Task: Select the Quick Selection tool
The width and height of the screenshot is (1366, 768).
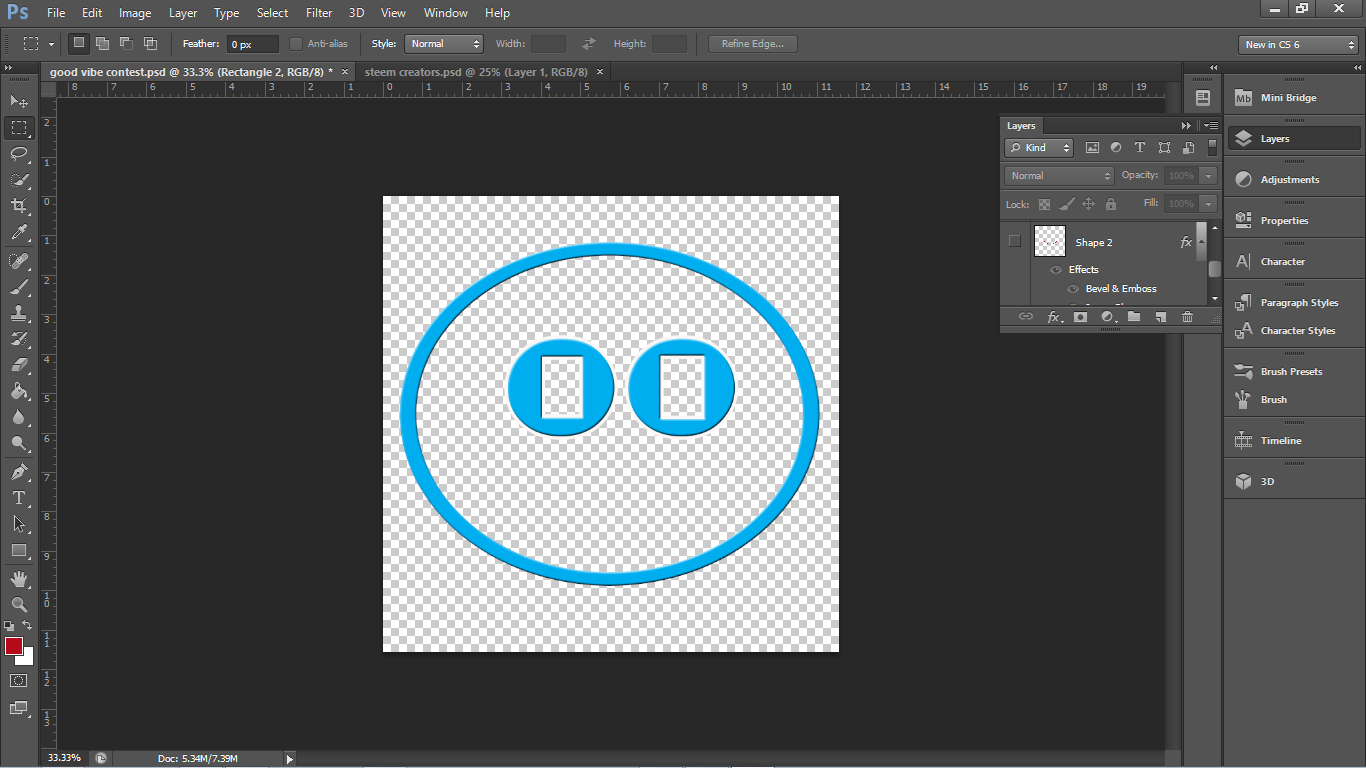Action: (x=19, y=180)
